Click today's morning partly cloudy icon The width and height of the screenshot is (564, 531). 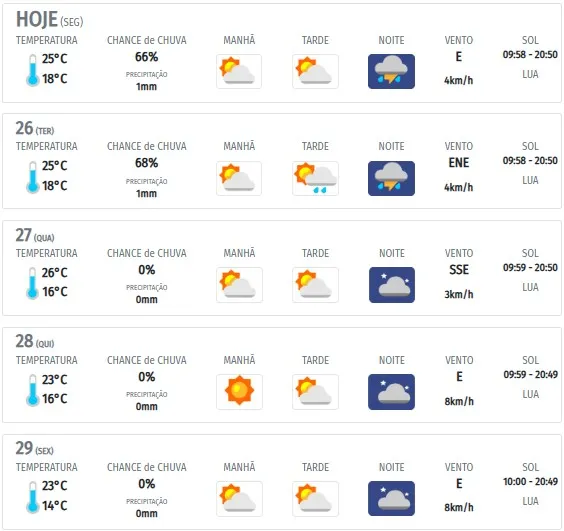click(239, 71)
